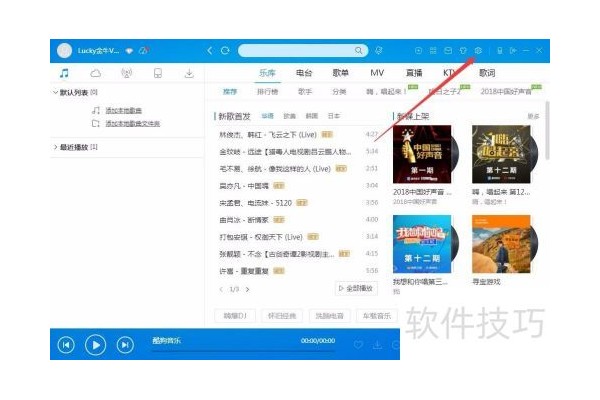Click the 怀旧经典 tag button
Viewport: 600px width, 400px height.
click(x=282, y=316)
